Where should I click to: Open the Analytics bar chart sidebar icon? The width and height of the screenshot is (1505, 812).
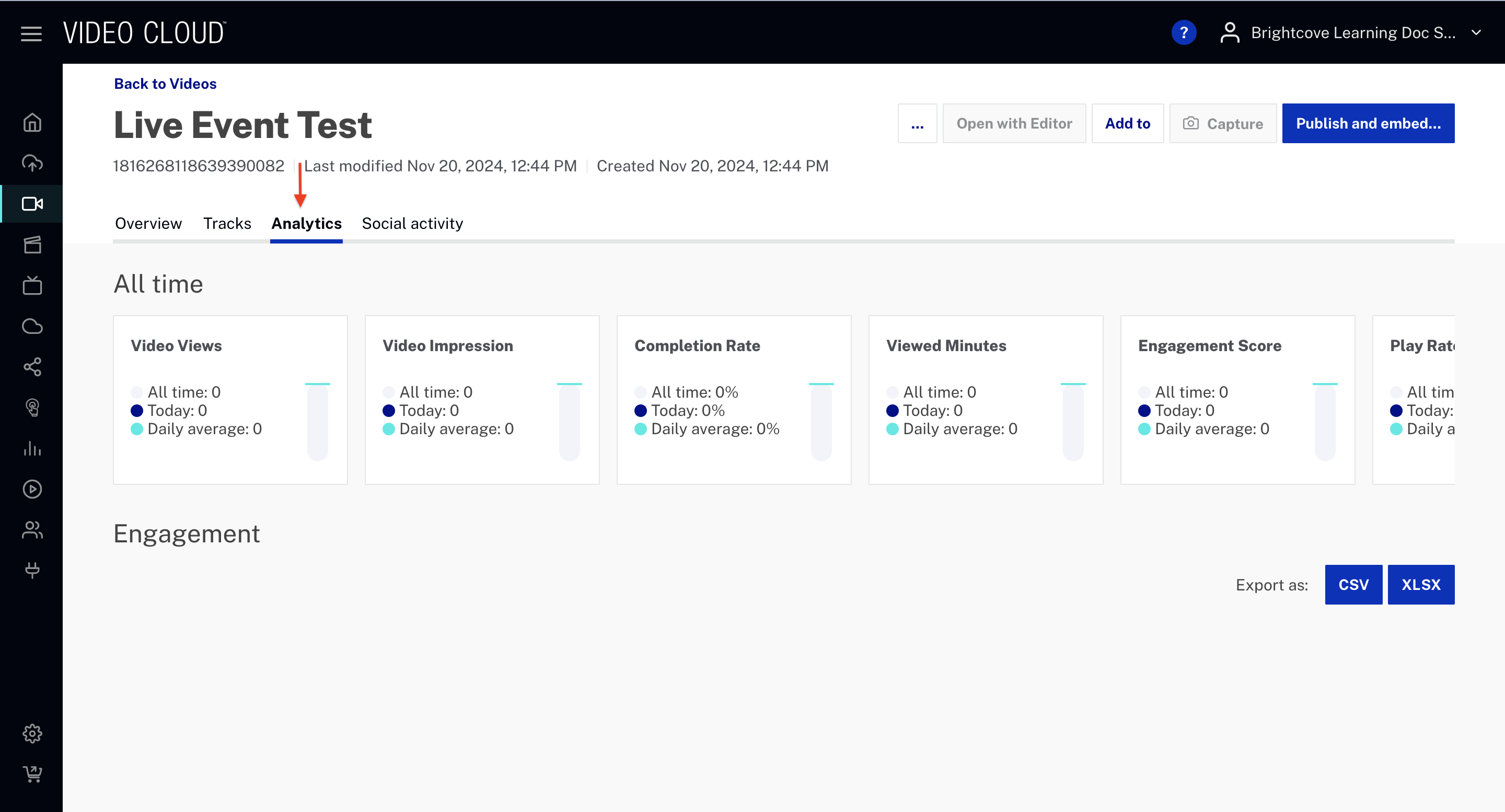[32, 449]
